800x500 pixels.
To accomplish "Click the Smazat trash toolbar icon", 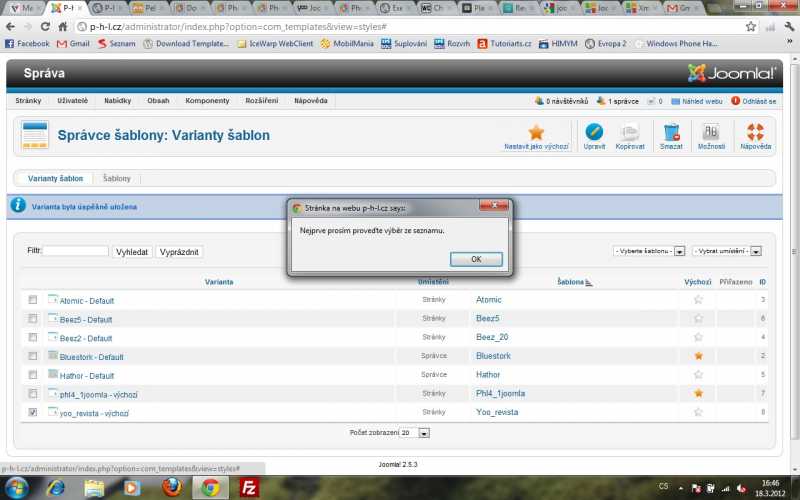I will (671, 132).
